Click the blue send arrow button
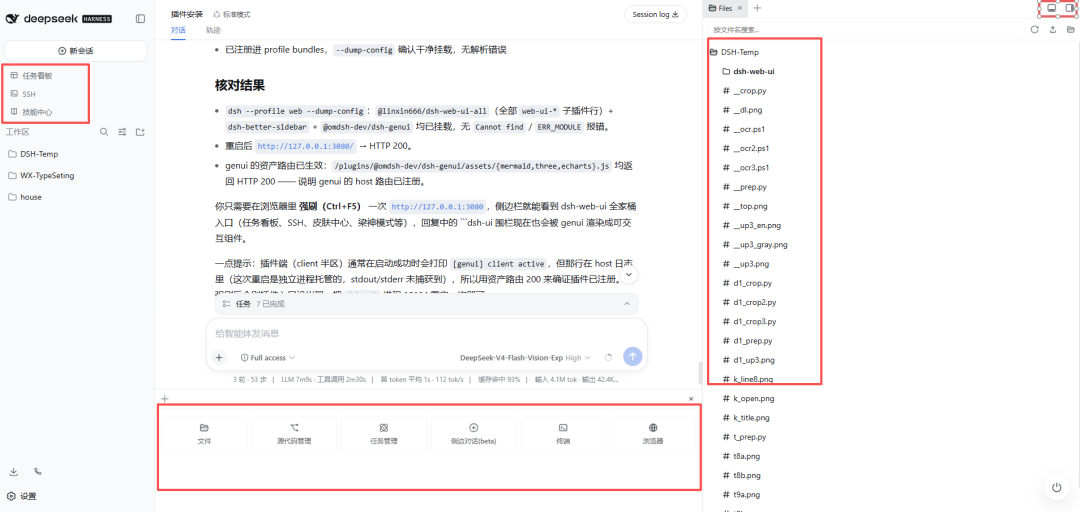The height and width of the screenshot is (512, 1080). point(632,357)
